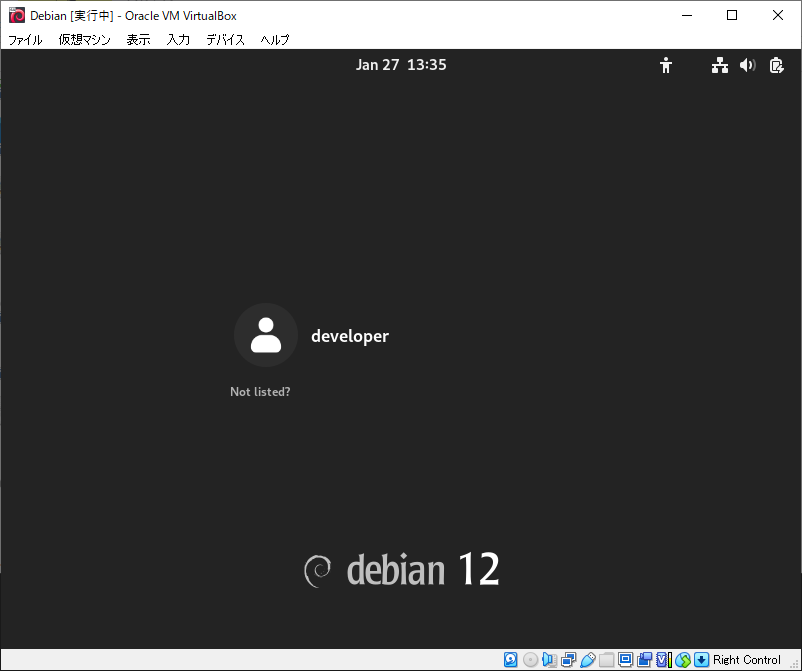Open the GNOME accessibility menu

pos(665,65)
